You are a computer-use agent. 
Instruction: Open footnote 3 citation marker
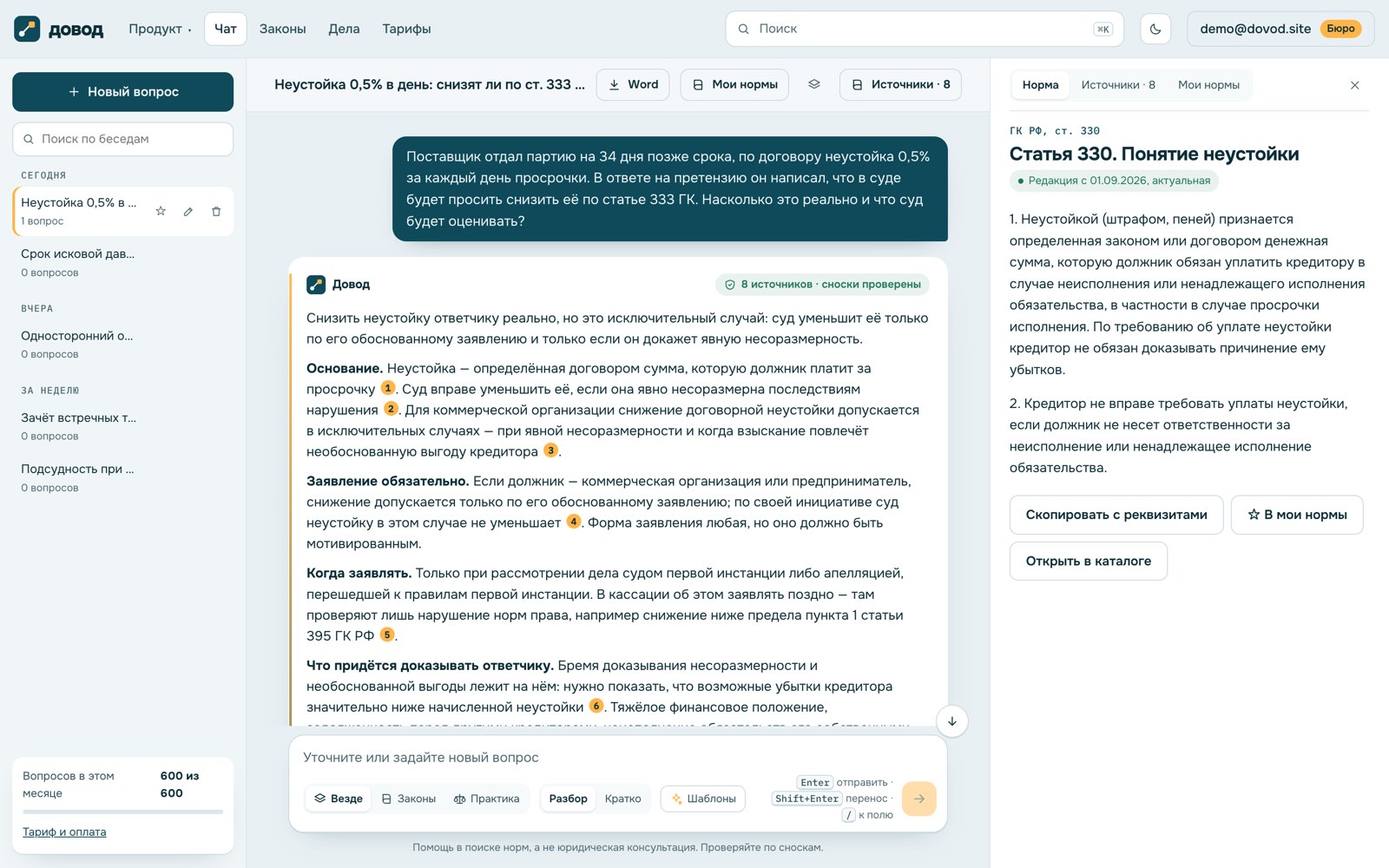point(550,450)
